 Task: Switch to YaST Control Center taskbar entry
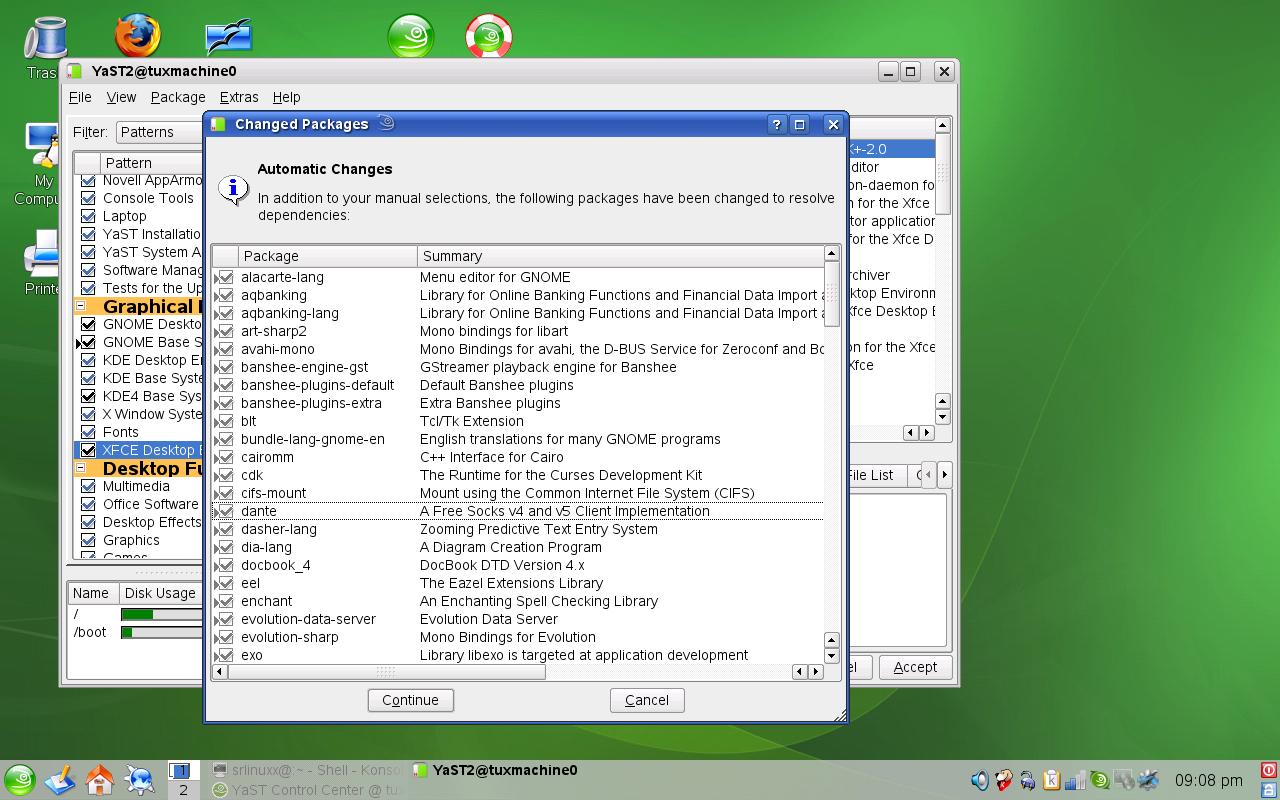coord(309,790)
